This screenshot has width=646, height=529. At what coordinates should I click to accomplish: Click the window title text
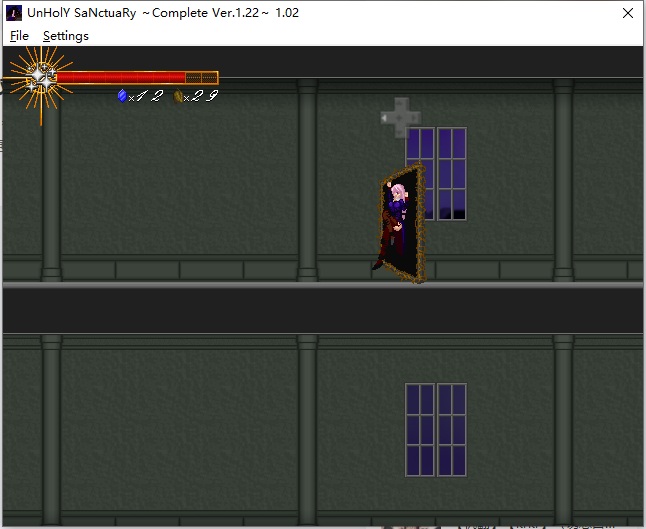[x=163, y=13]
